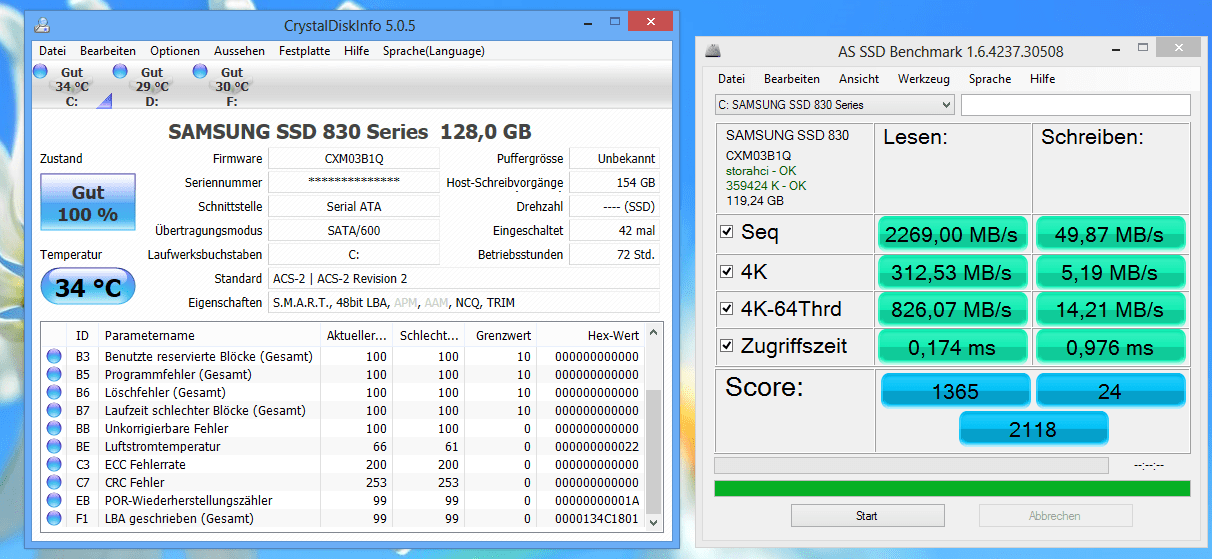Open Sprache menu in AS SSD Benchmark
Screen dimensions: 1212x559
989,79
